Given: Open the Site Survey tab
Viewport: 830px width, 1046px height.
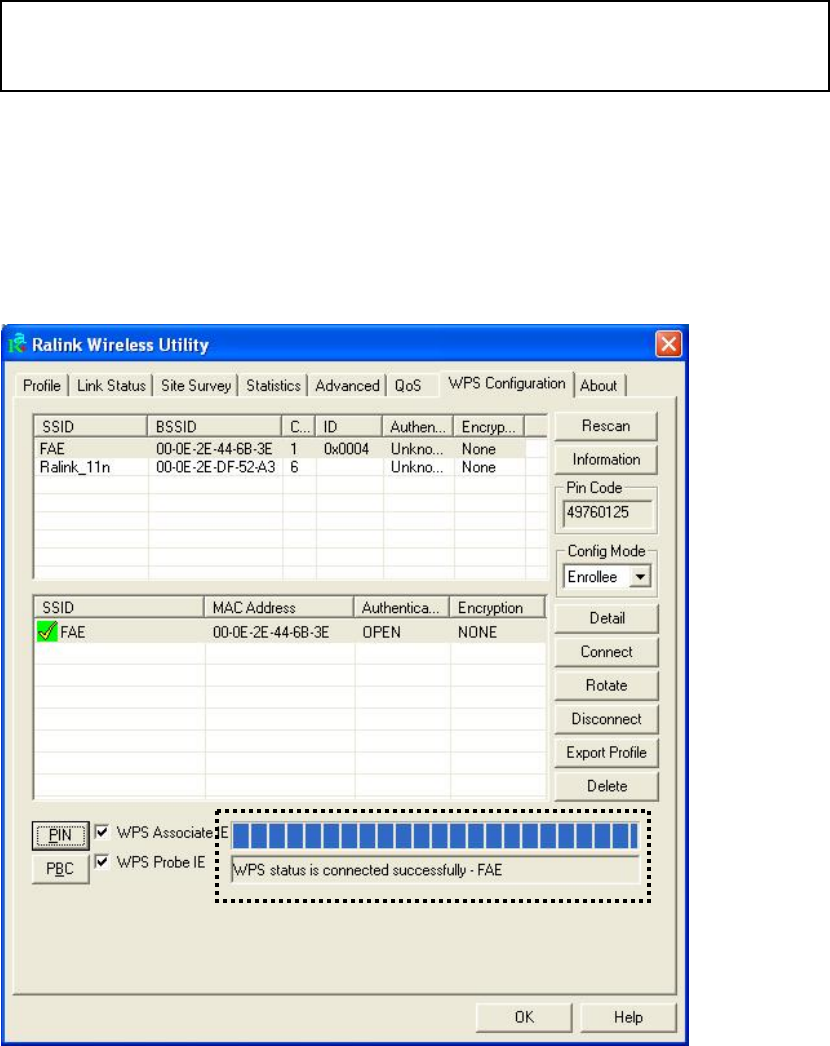Looking at the screenshot, I should coord(195,386).
